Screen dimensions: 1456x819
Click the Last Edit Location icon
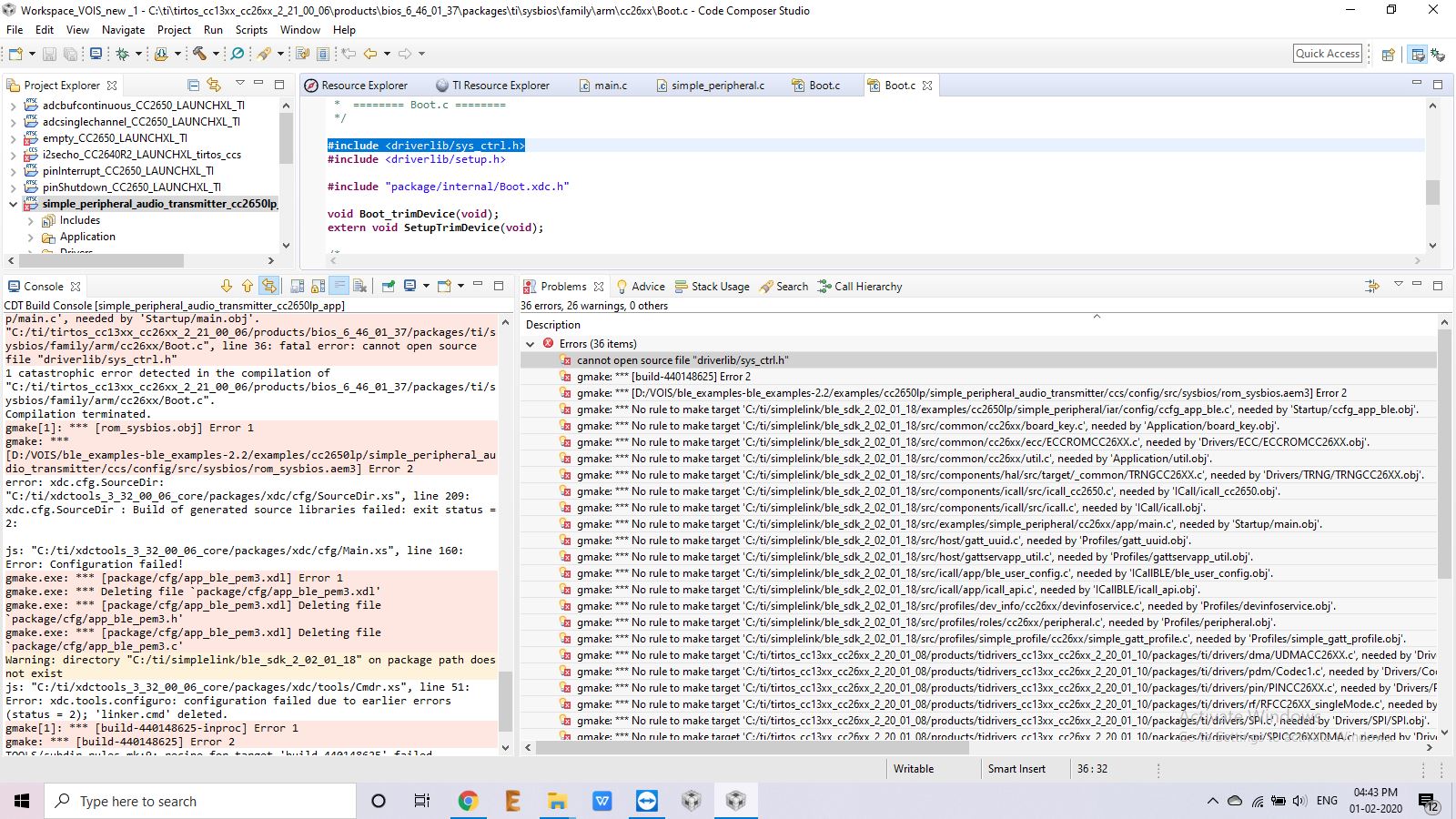tap(348, 55)
